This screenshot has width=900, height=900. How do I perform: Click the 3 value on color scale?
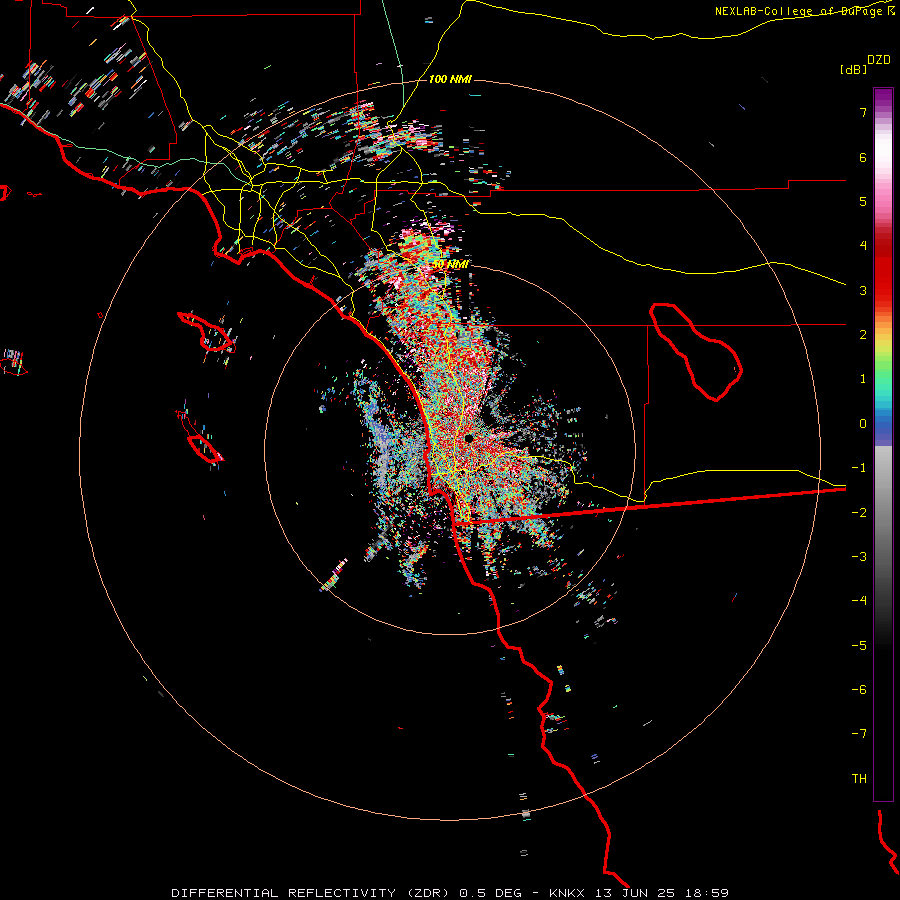click(863, 290)
